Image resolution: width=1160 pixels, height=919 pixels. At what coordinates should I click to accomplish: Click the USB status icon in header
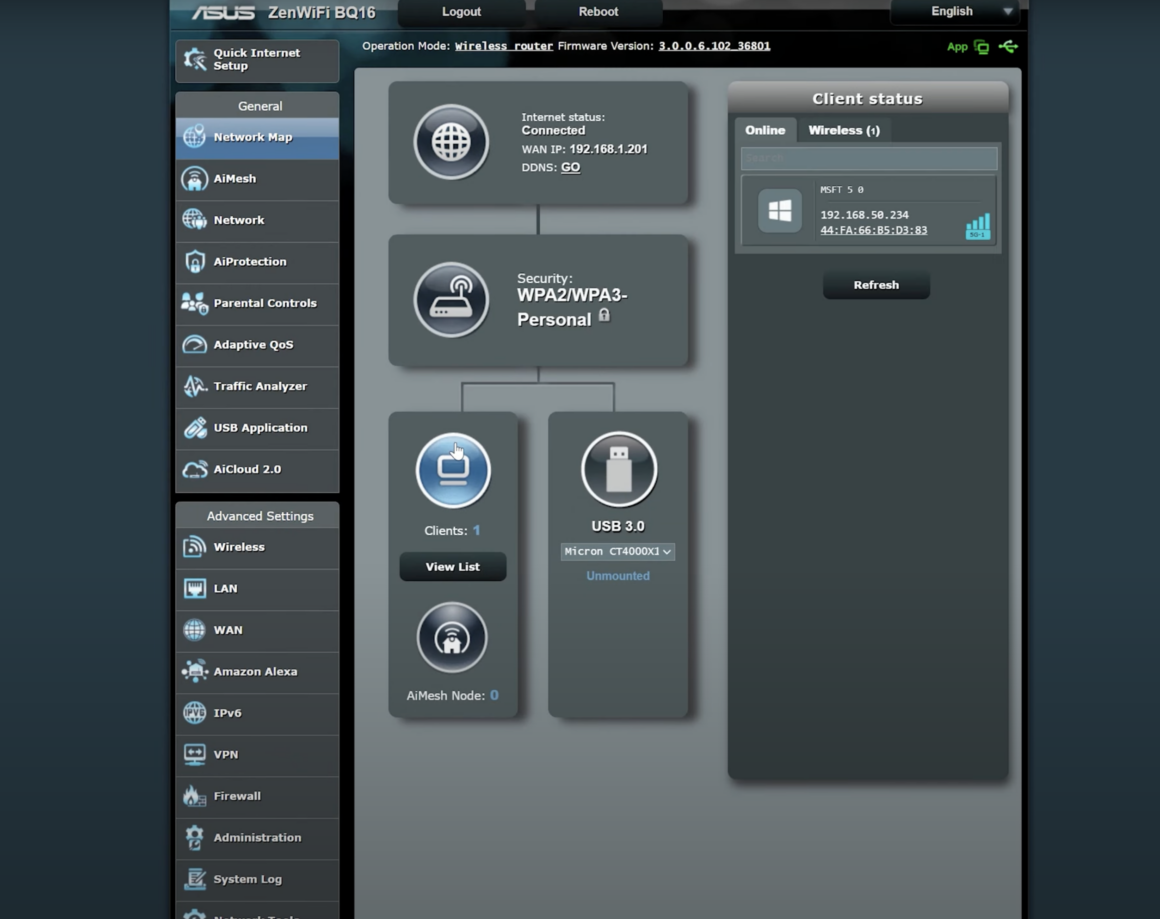(1008, 47)
